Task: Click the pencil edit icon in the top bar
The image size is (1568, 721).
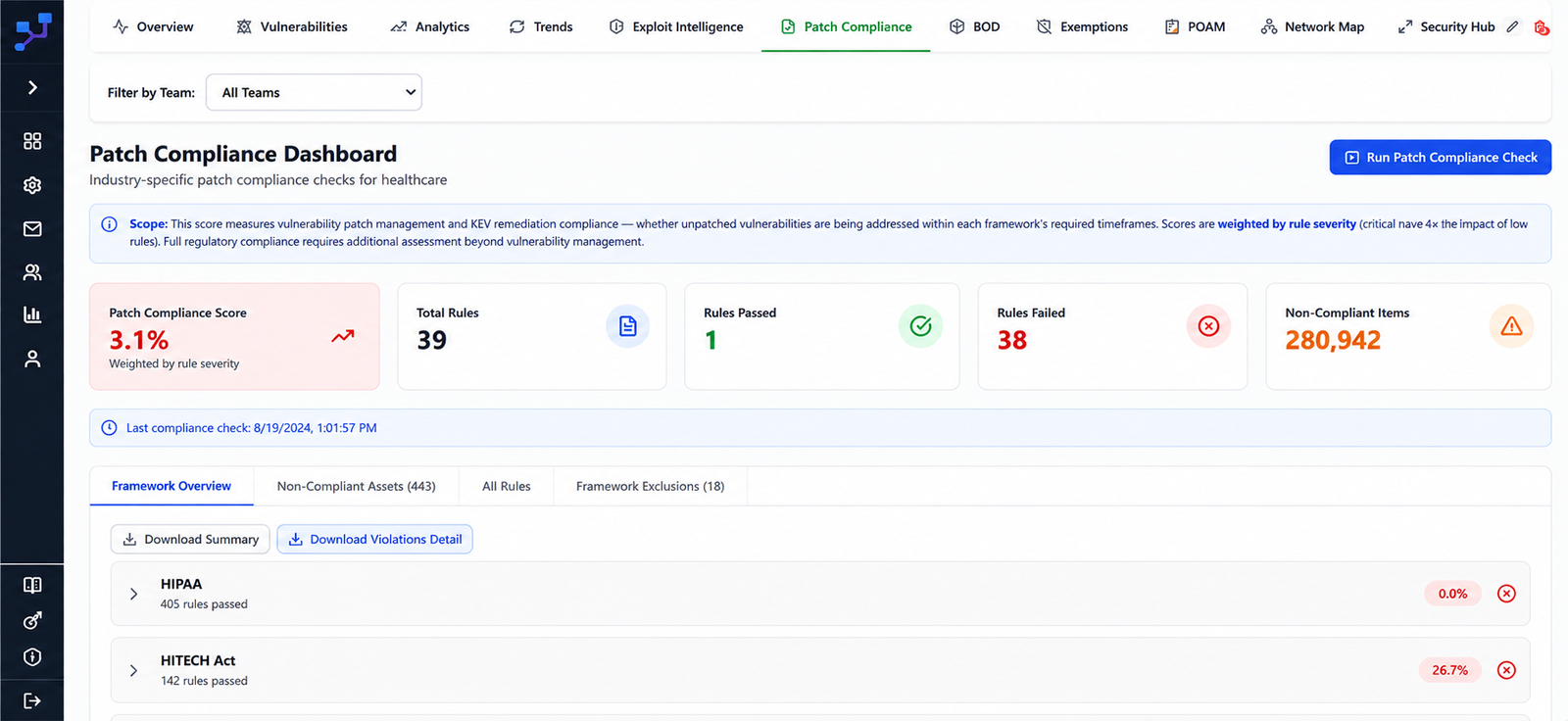Action: click(1513, 26)
